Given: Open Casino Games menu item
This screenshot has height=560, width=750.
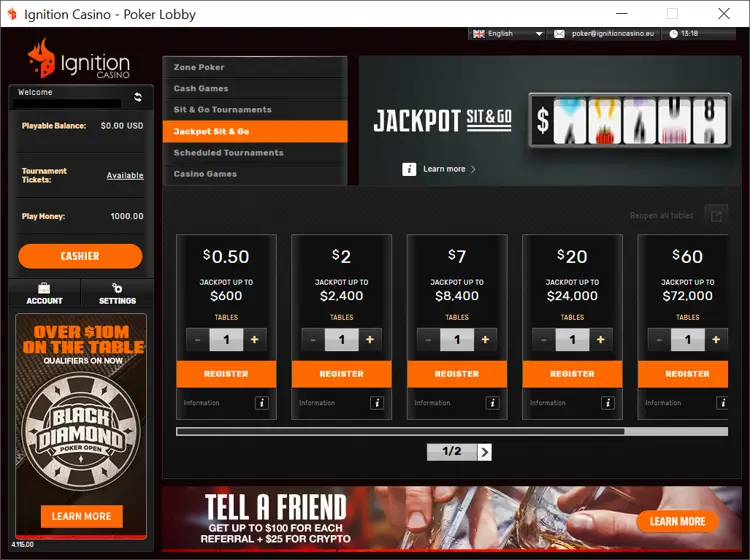Looking at the screenshot, I should tap(255, 174).
